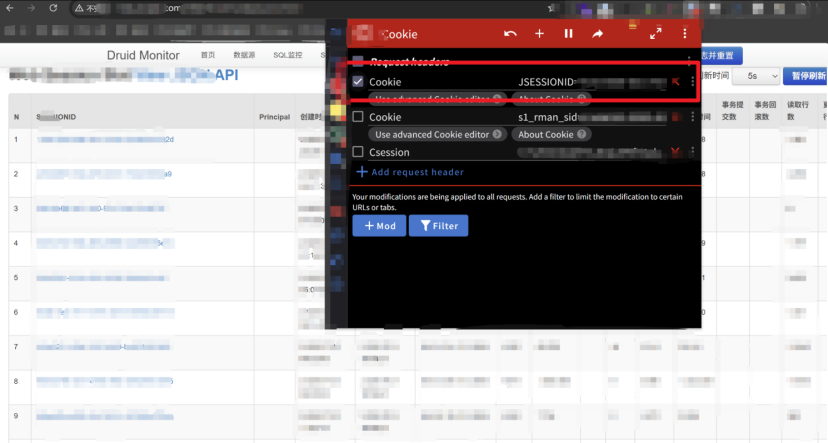Open the SQL监控 tab in Druid Monitor
Image resolution: width=828 pixels, height=443 pixels.
tap(288, 55)
